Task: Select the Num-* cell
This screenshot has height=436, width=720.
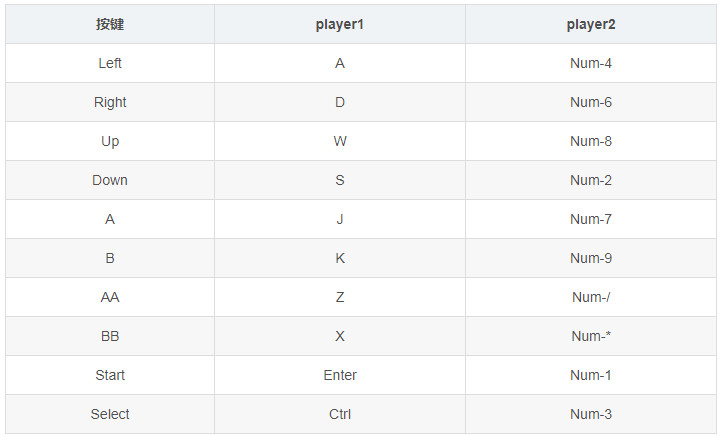Action: (591, 336)
